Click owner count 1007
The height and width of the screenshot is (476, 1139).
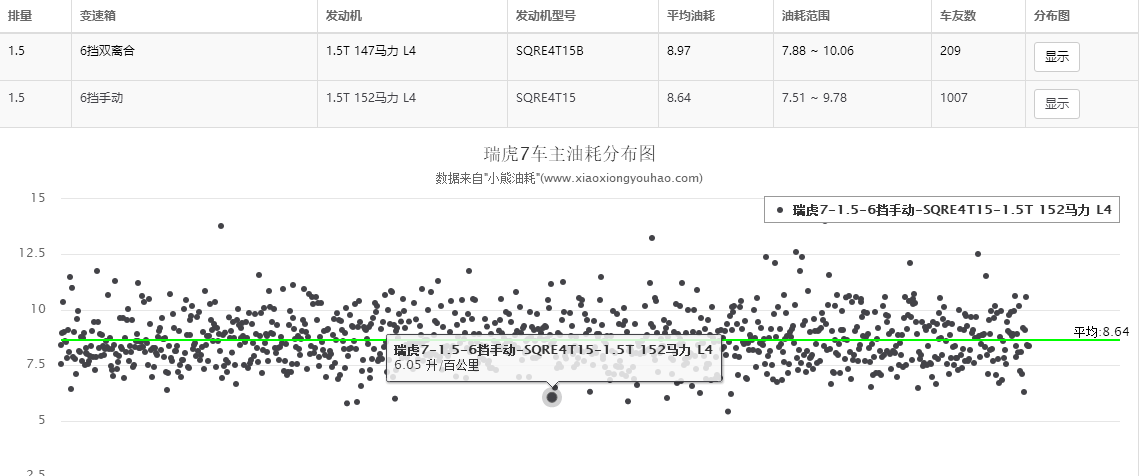(x=954, y=97)
